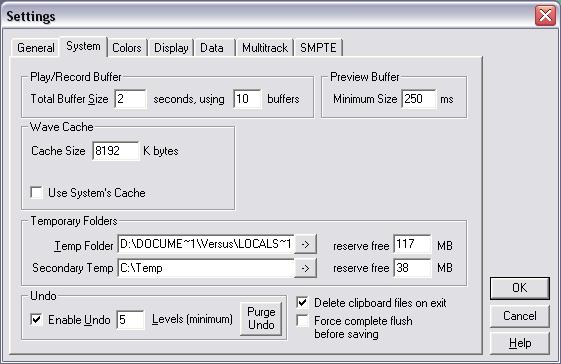Close the Settings dialog window
Screen dimensions: 561x364
point(545,16)
